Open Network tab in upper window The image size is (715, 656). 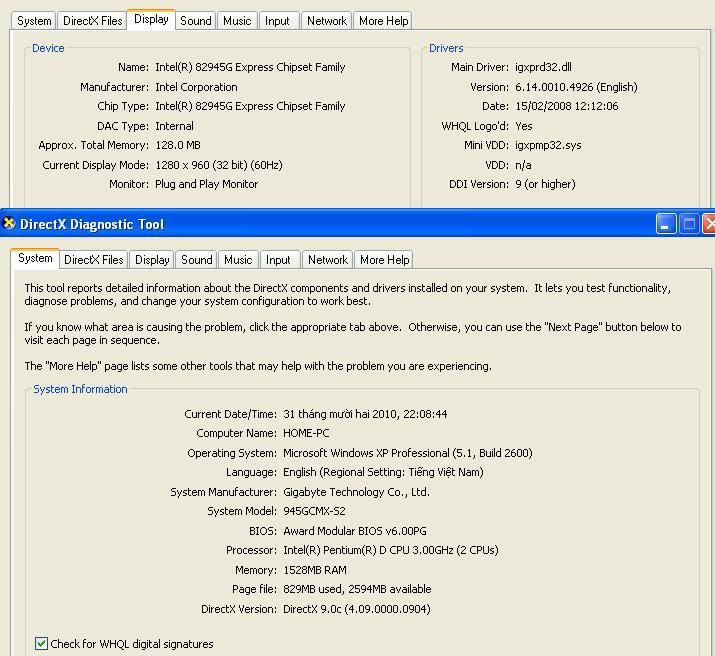pyautogui.click(x=327, y=21)
